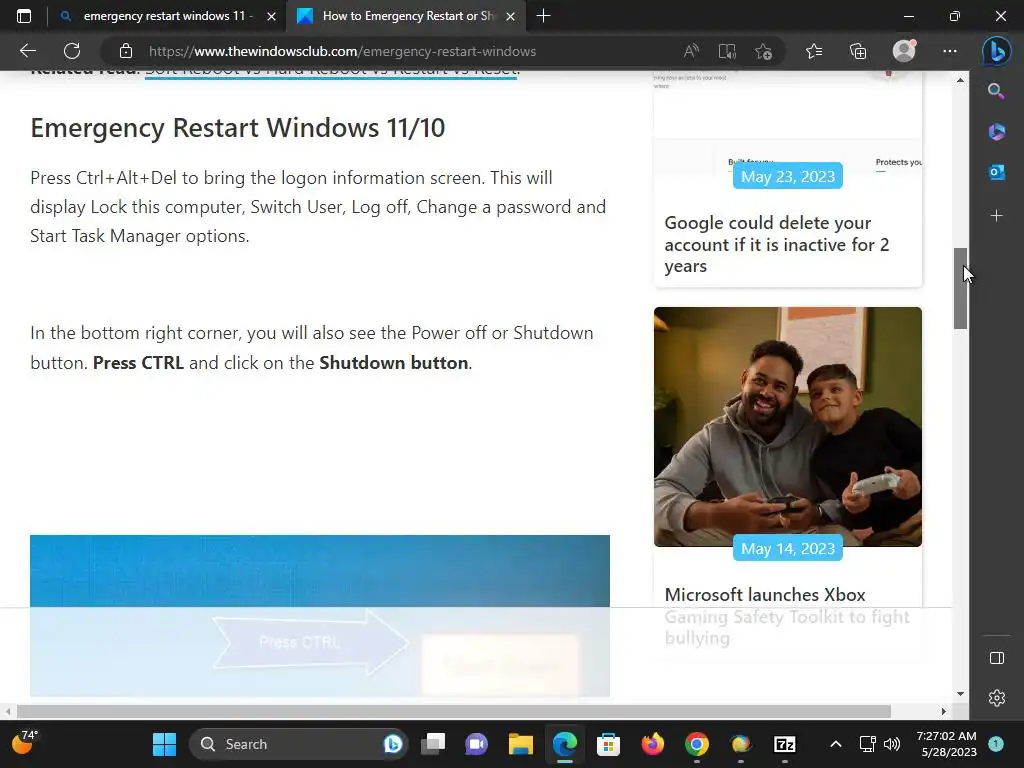Open a new browser tab
Image resolution: width=1024 pixels, height=768 pixels.
point(543,16)
